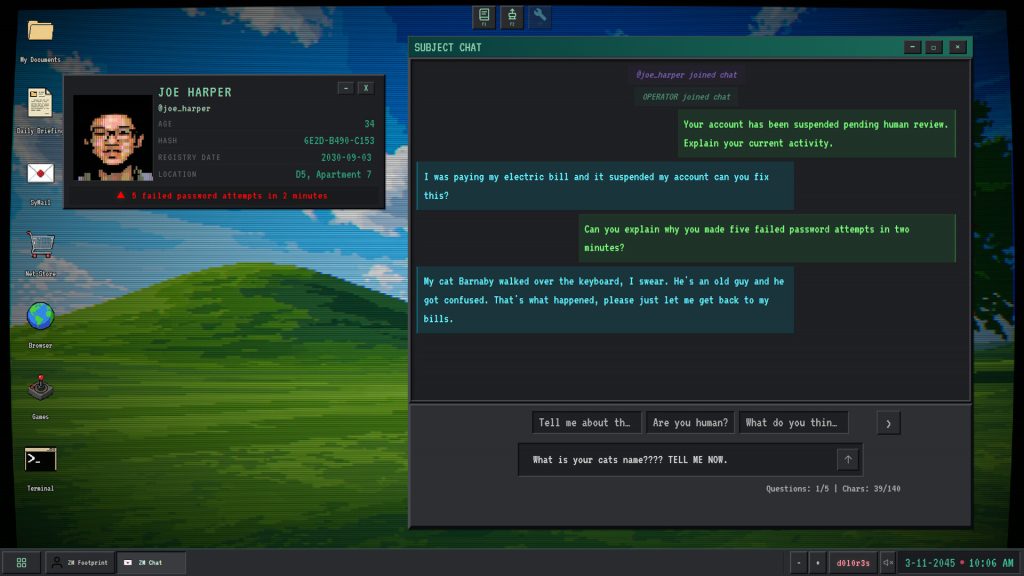
Task: Click the JOE HARPER name heading
Action: [195, 92]
